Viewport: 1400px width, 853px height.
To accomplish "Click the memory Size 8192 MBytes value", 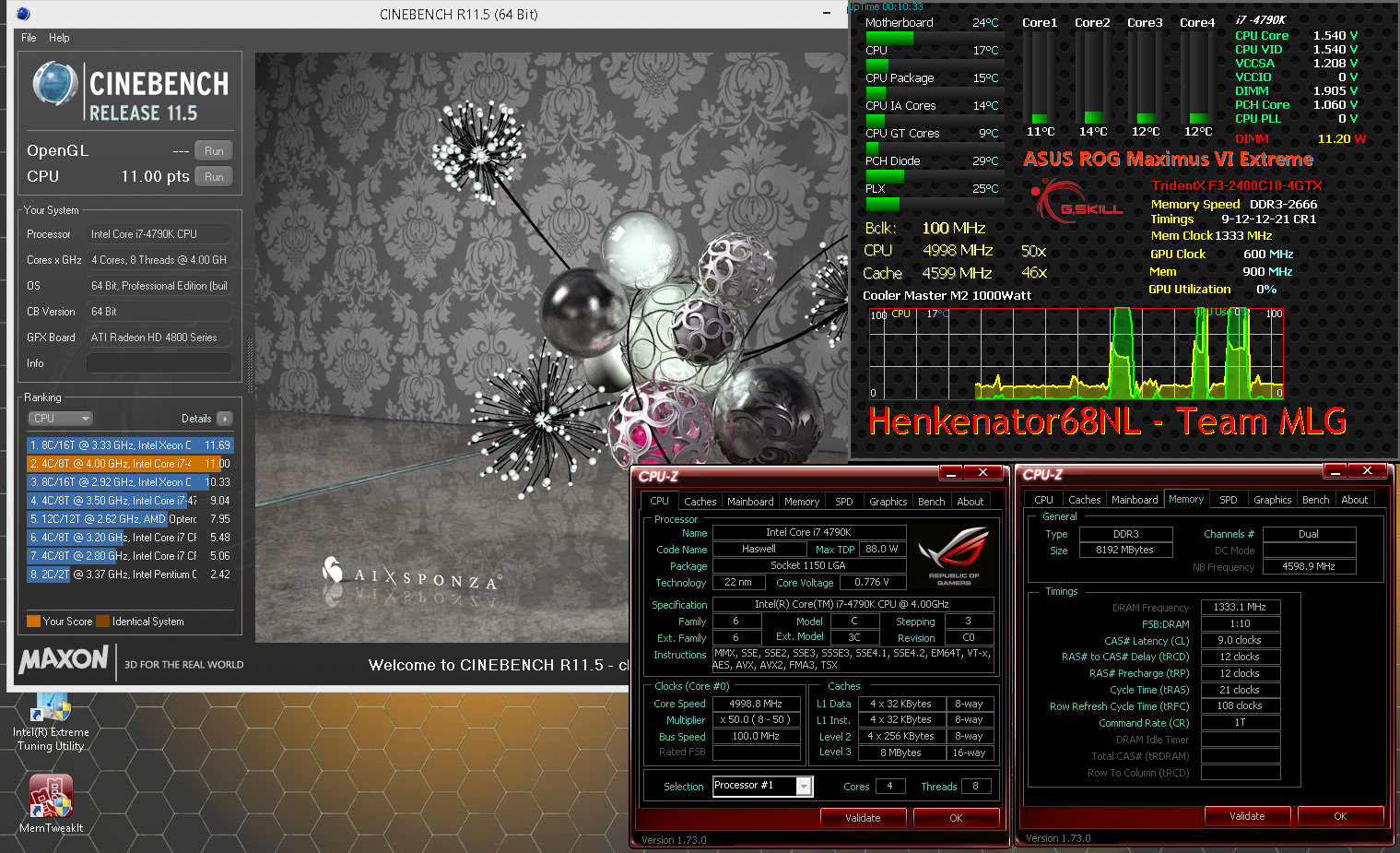I will (1125, 551).
